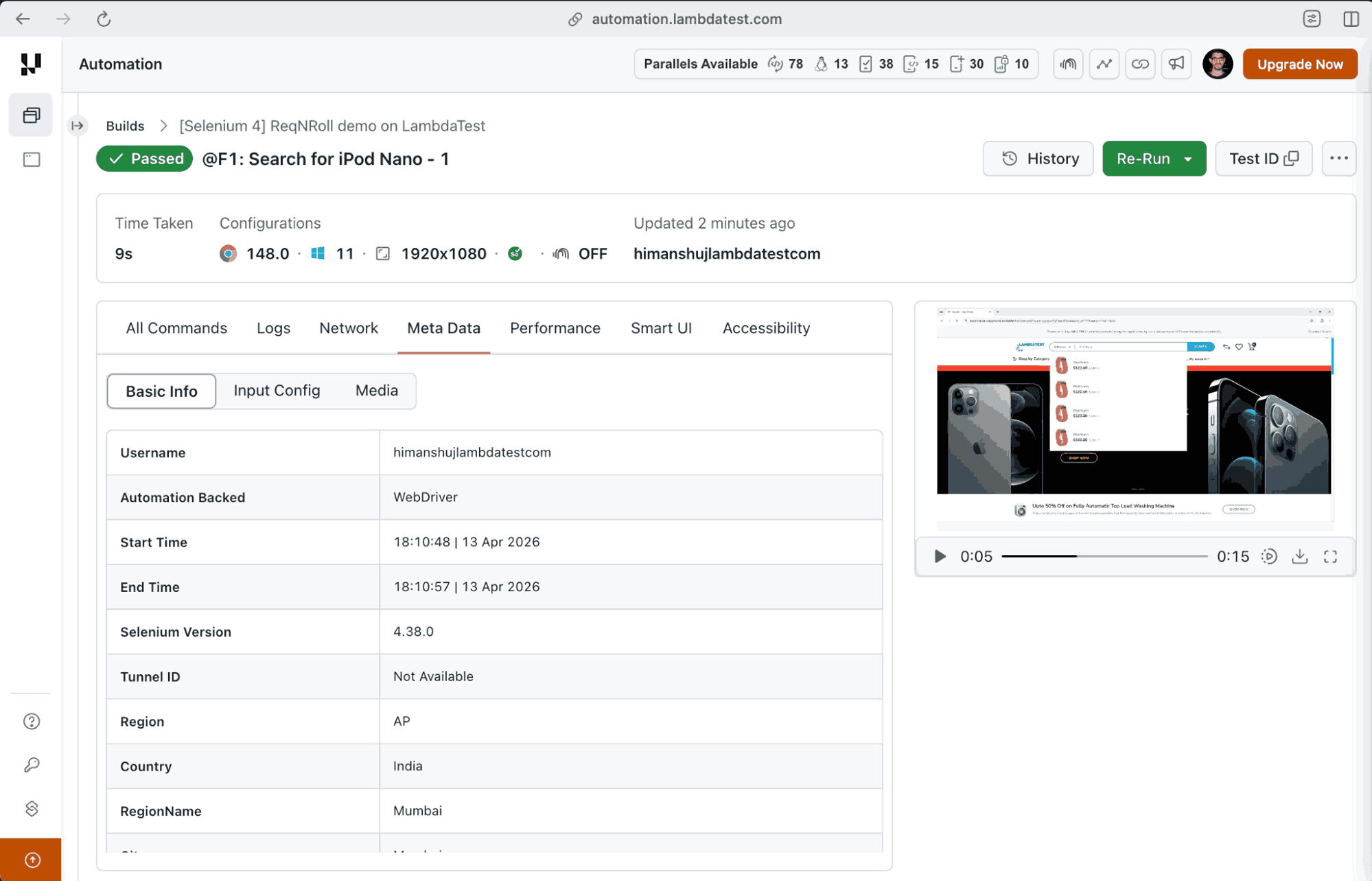Select the Basic Info toggle option
The image size is (1372, 881).
click(161, 391)
